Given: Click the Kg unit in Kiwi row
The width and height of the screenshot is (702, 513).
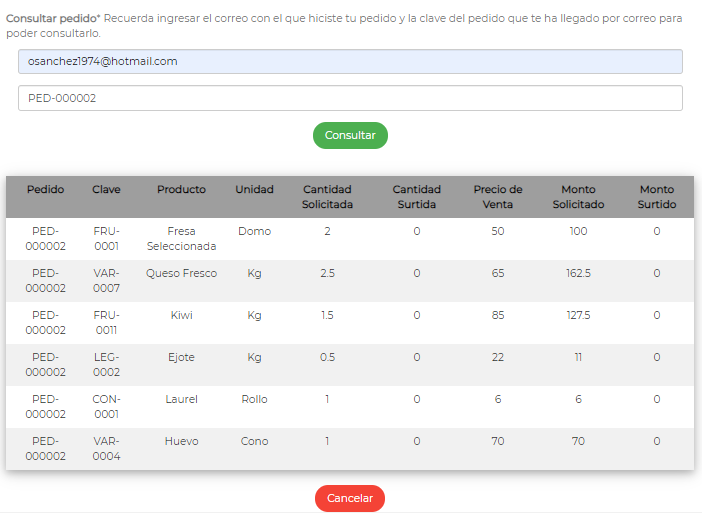Looking at the screenshot, I should (254, 315).
